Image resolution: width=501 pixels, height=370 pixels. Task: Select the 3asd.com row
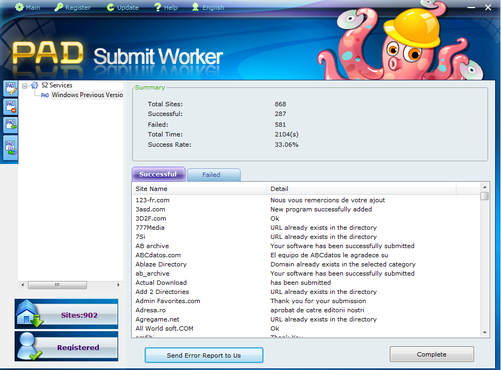[x=306, y=209]
